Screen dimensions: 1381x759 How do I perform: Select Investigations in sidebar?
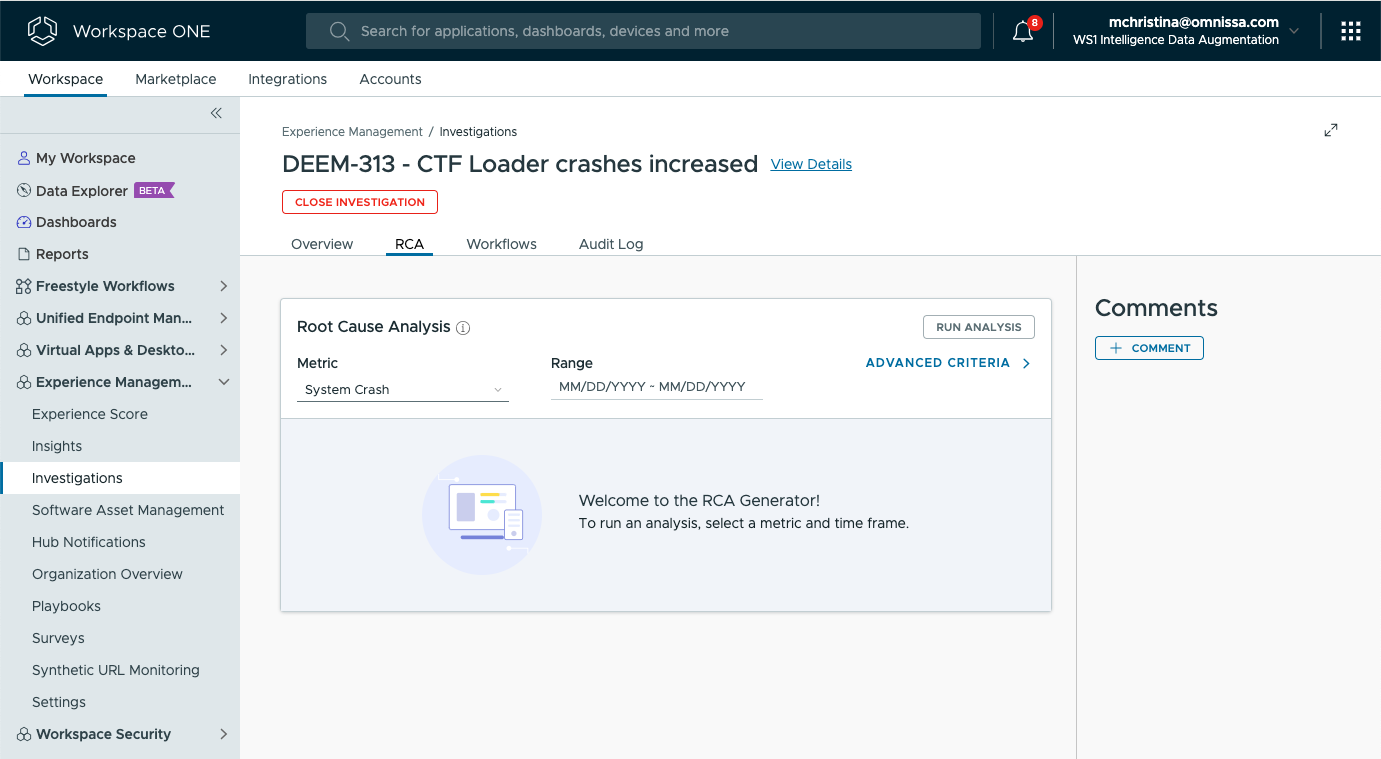pyautogui.click(x=120, y=478)
